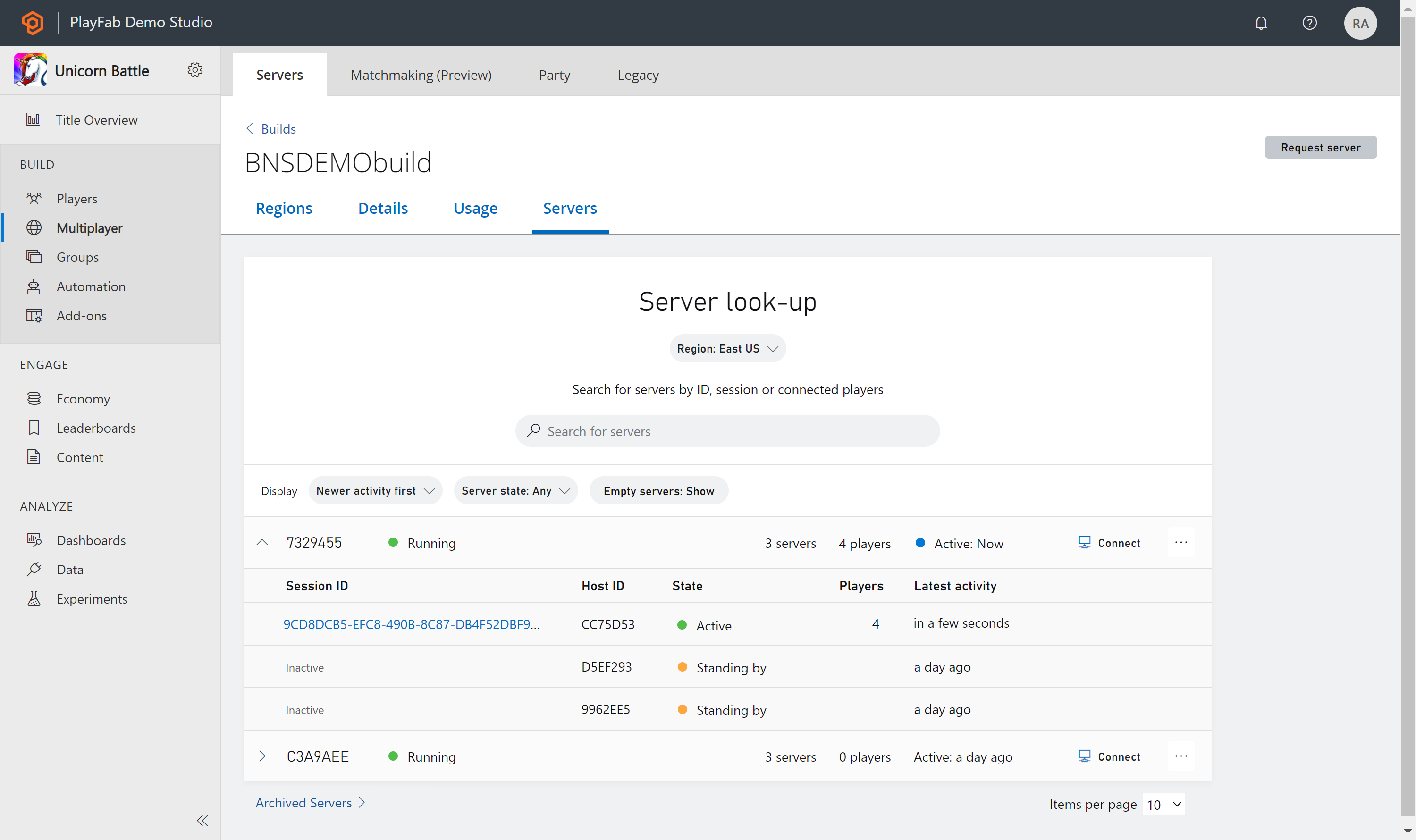This screenshot has width=1416, height=840.
Task: Switch to the Regions tab
Action: tap(284, 208)
